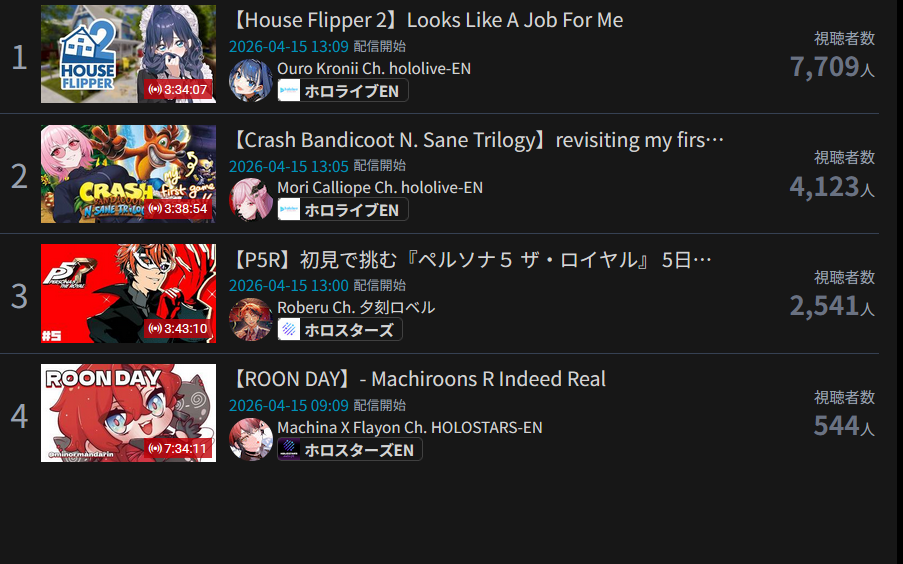
Task: Select the ホロスターズEN group tag
Action: pyautogui.click(x=350, y=449)
